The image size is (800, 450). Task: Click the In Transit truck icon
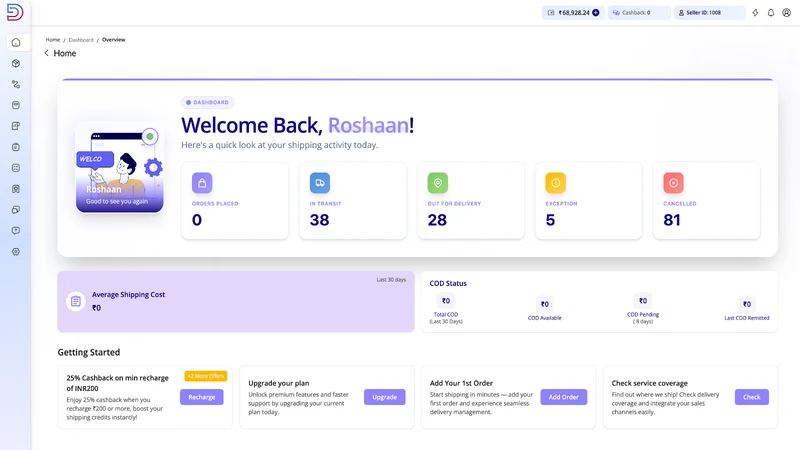pos(320,183)
